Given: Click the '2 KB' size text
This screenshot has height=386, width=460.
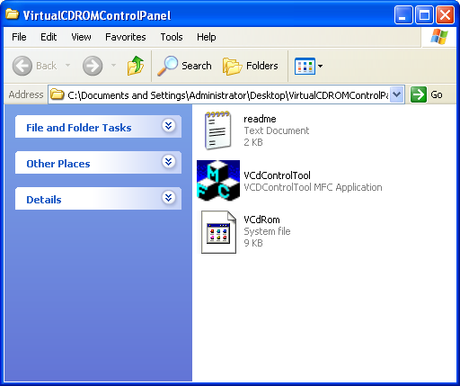Looking at the screenshot, I should pyautogui.click(x=253, y=142).
